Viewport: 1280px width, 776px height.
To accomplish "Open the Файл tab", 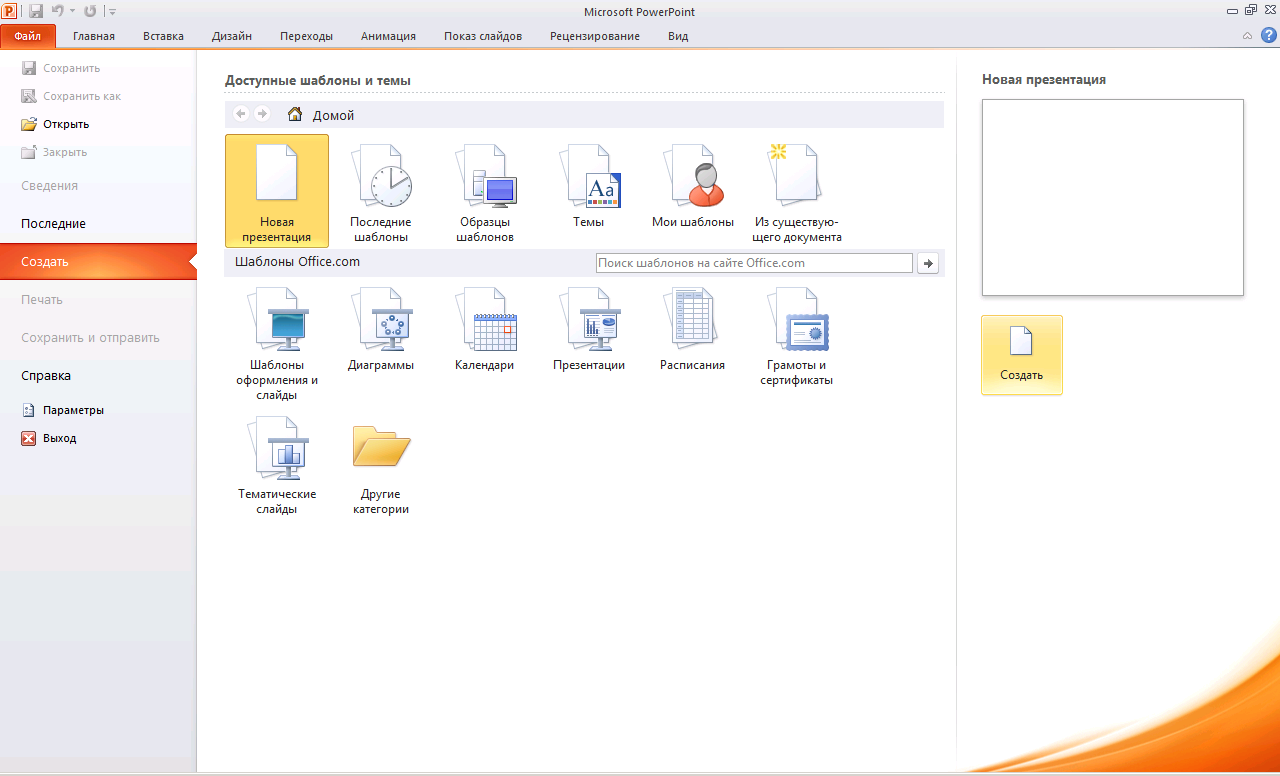I will (x=28, y=36).
